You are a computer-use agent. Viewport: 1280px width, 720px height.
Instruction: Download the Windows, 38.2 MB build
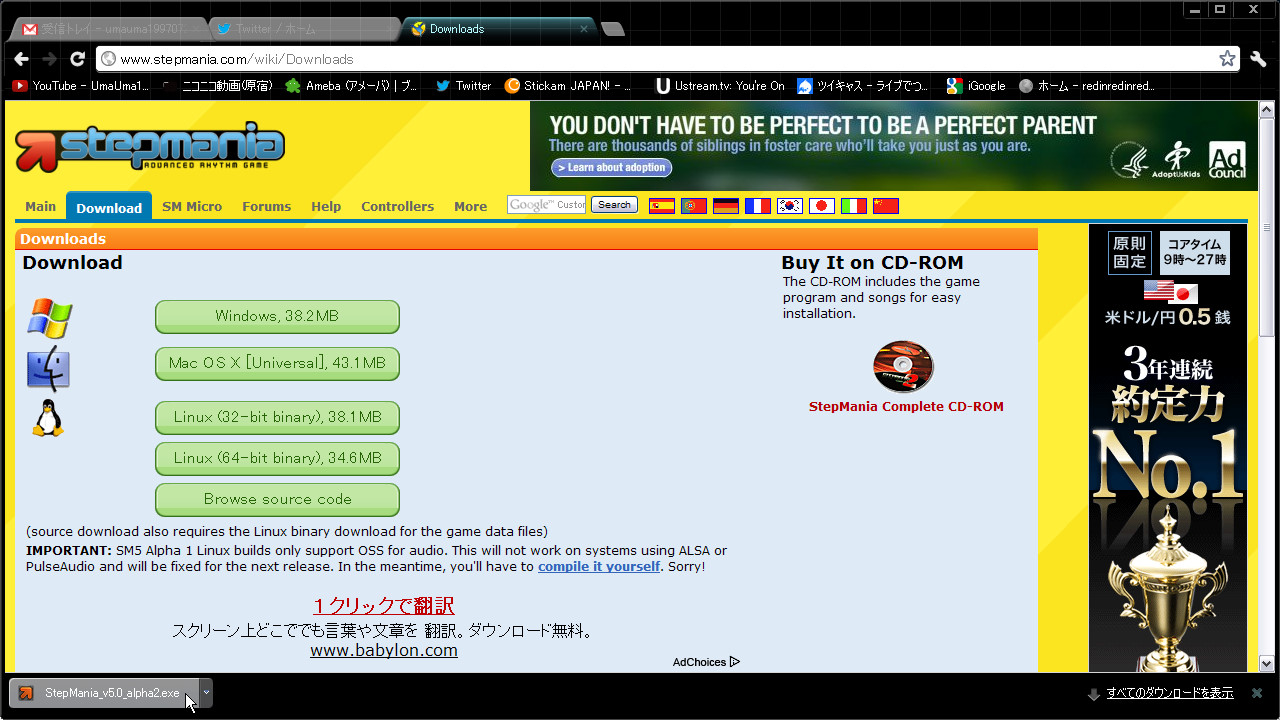[277, 316]
